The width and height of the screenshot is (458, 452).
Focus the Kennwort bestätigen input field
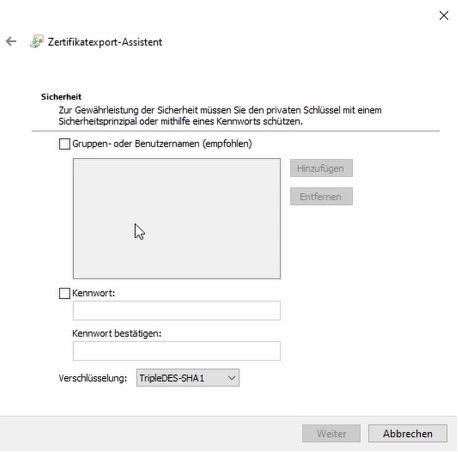pyautogui.click(x=177, y=351)
